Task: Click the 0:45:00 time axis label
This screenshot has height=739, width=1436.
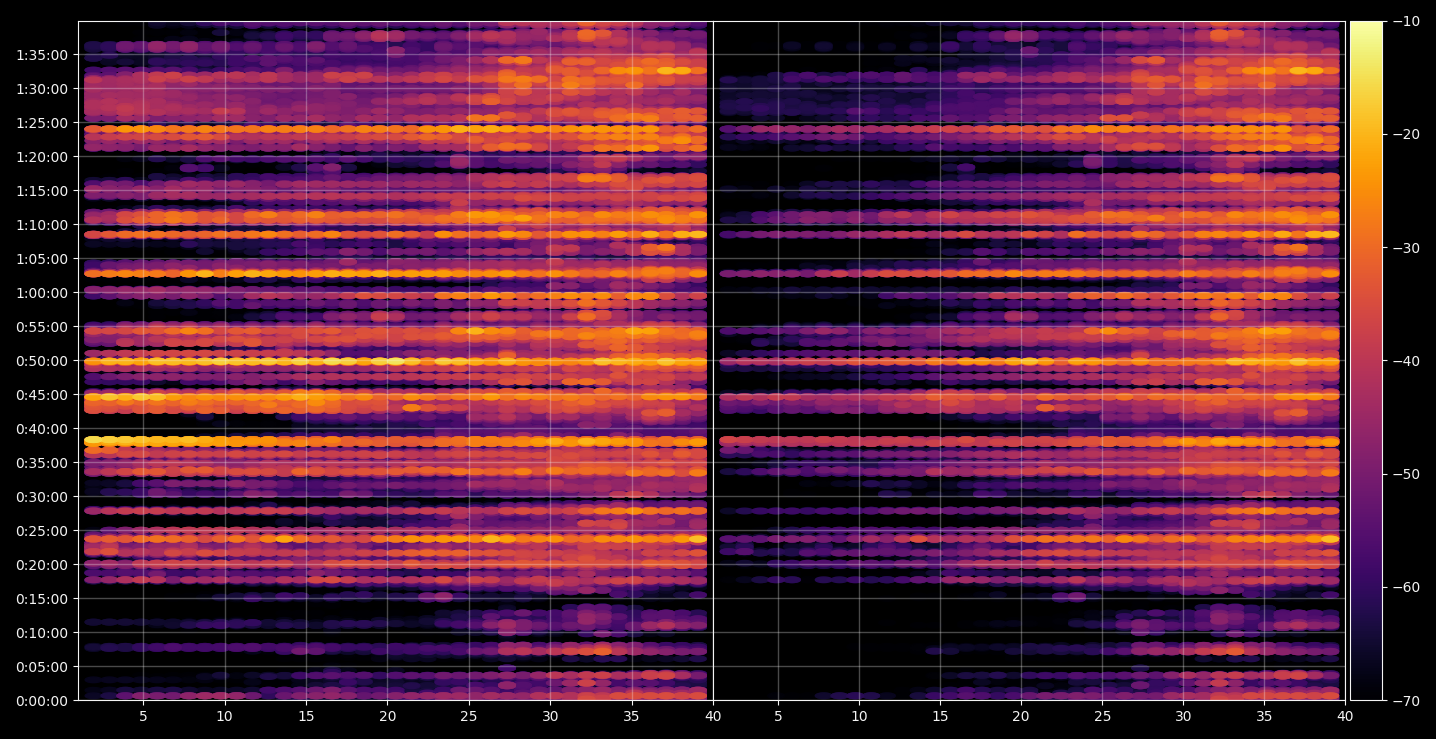Action: [43, 395]
